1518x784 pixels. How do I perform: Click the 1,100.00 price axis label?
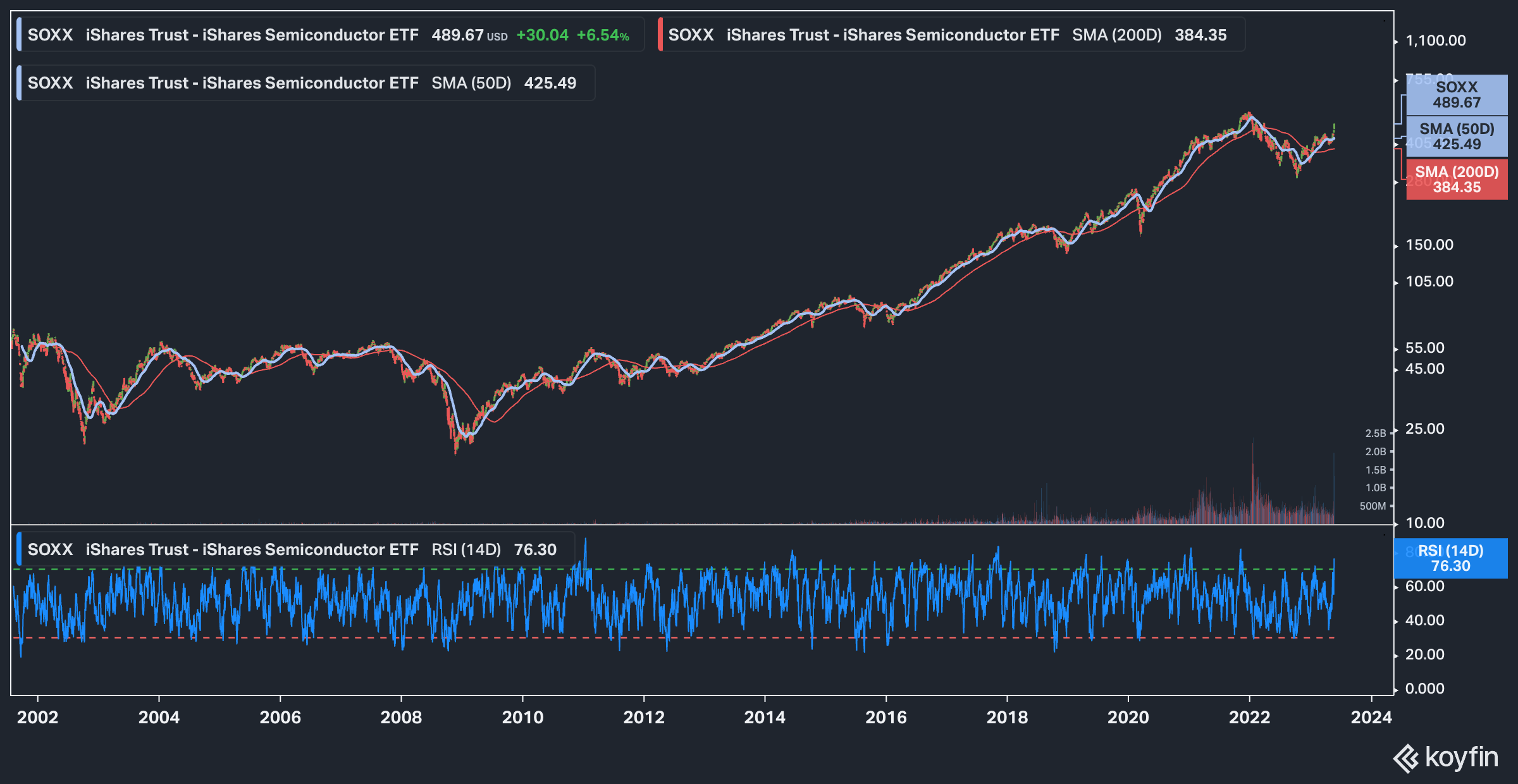(x=1435, y=40)
